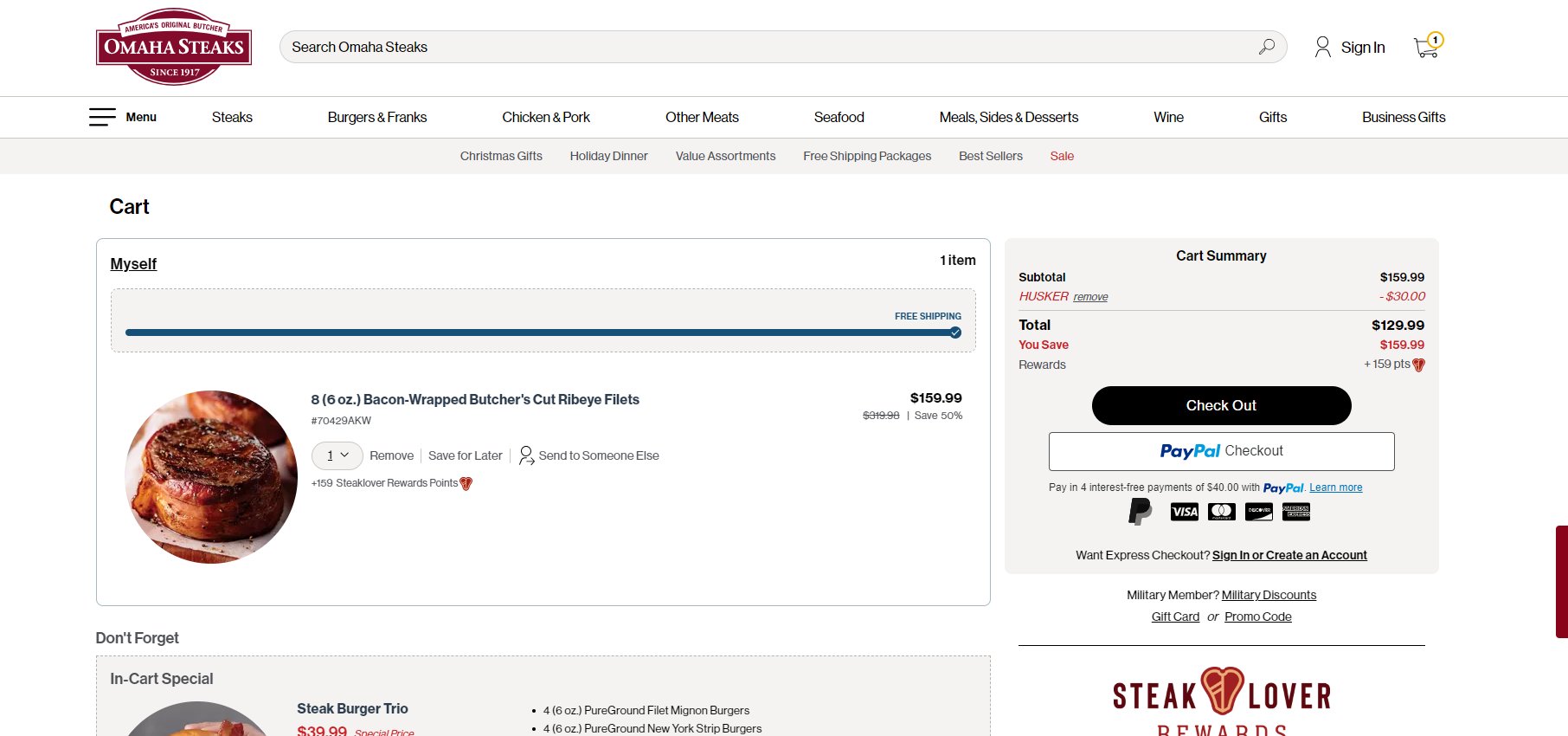Open Bacon-Wrapped Butcher's Cut Ribeye Filets title
The height and width of the screenshot is (736, 1568).
pyautogui.click(x=475, y=399)
